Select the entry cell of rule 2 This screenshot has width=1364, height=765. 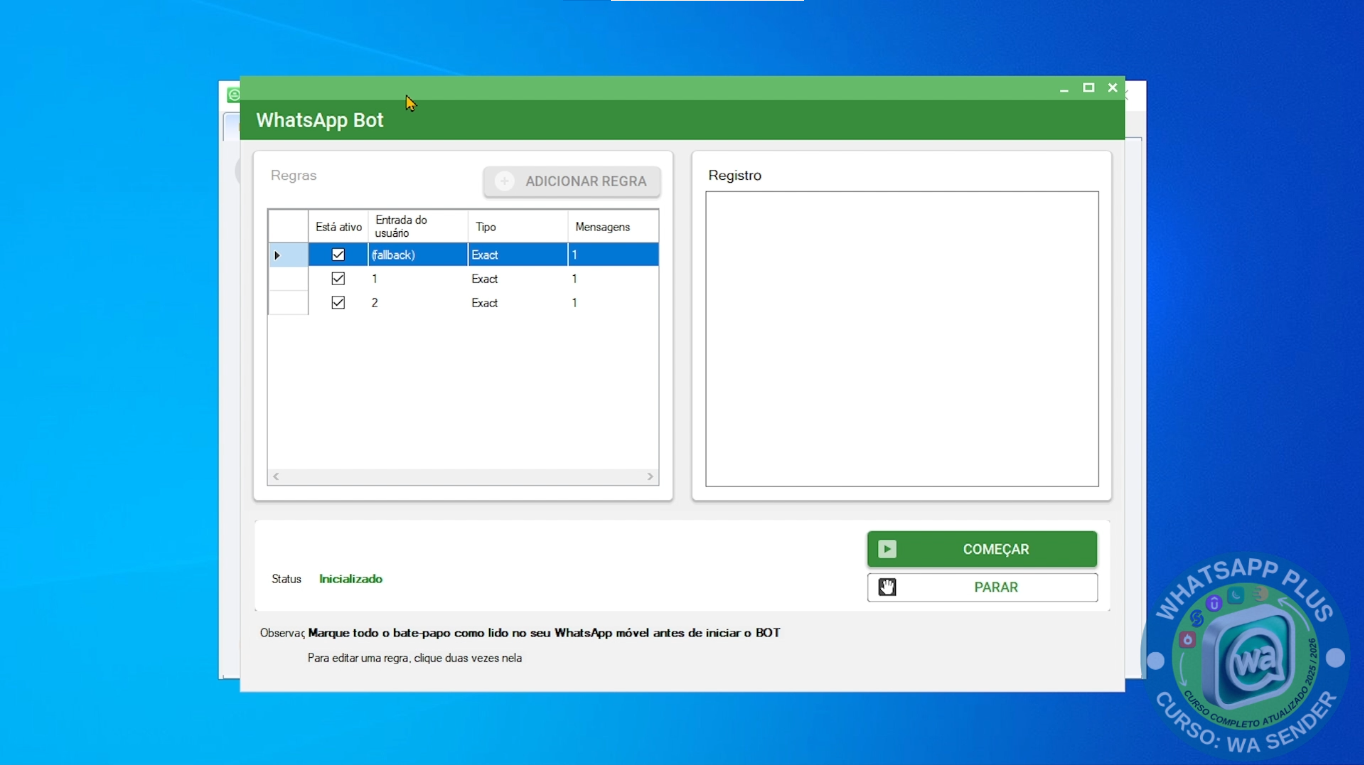418,303
